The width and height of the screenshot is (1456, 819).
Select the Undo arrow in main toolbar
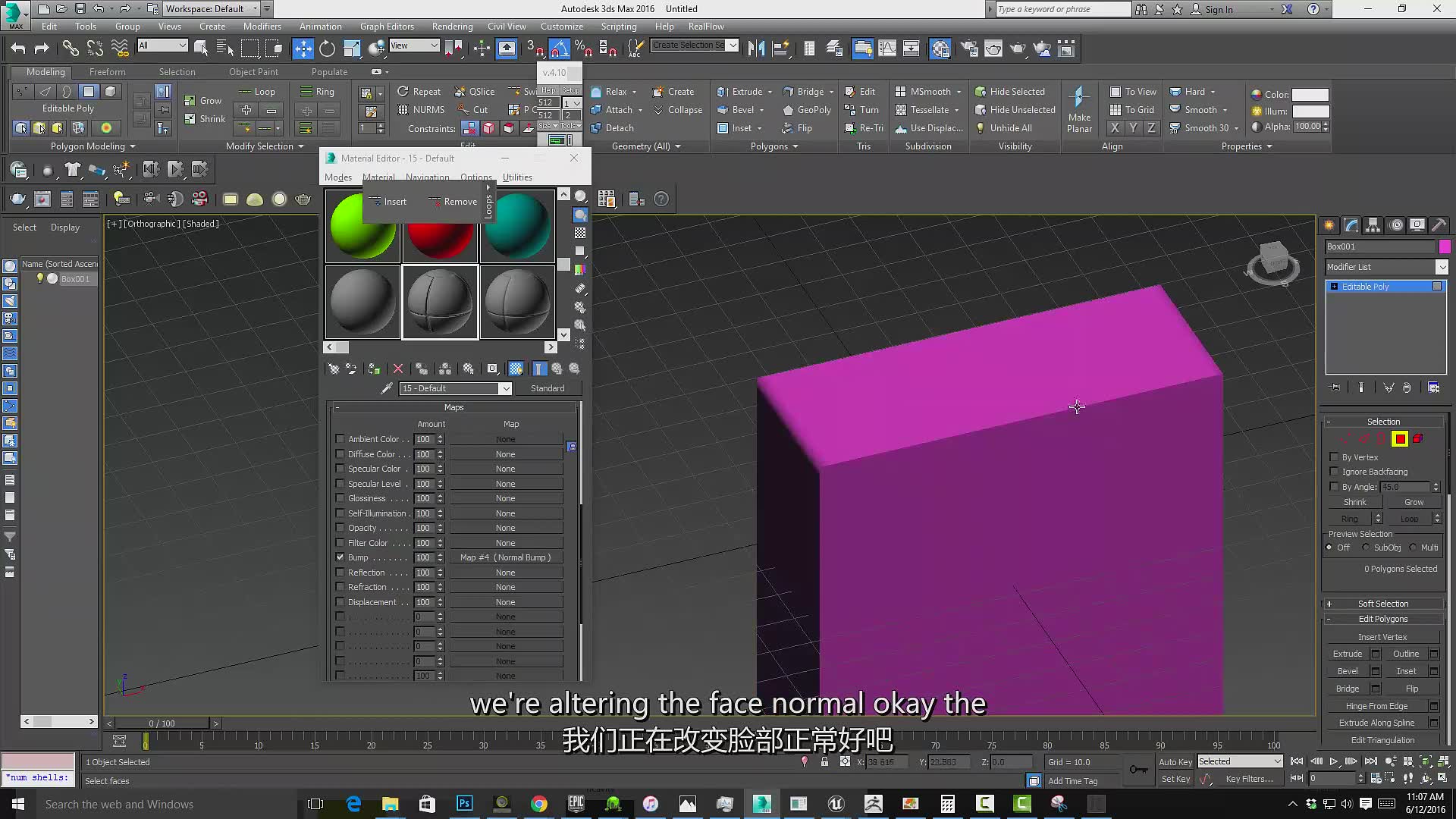18,49
